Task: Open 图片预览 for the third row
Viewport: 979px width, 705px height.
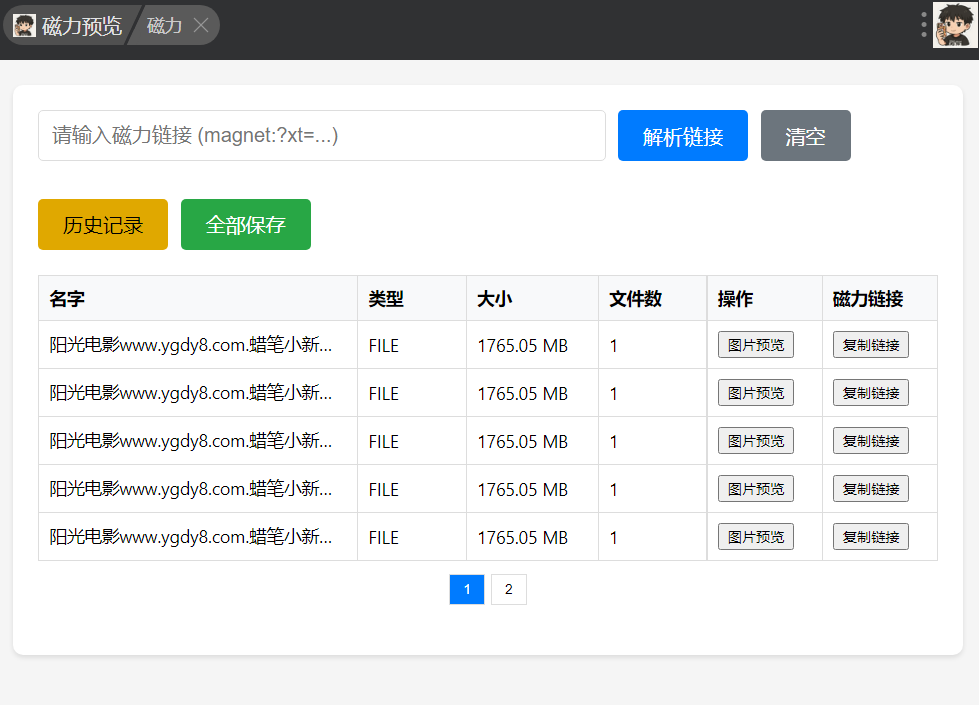Action: pyautogui.click(x=755, y=441)
